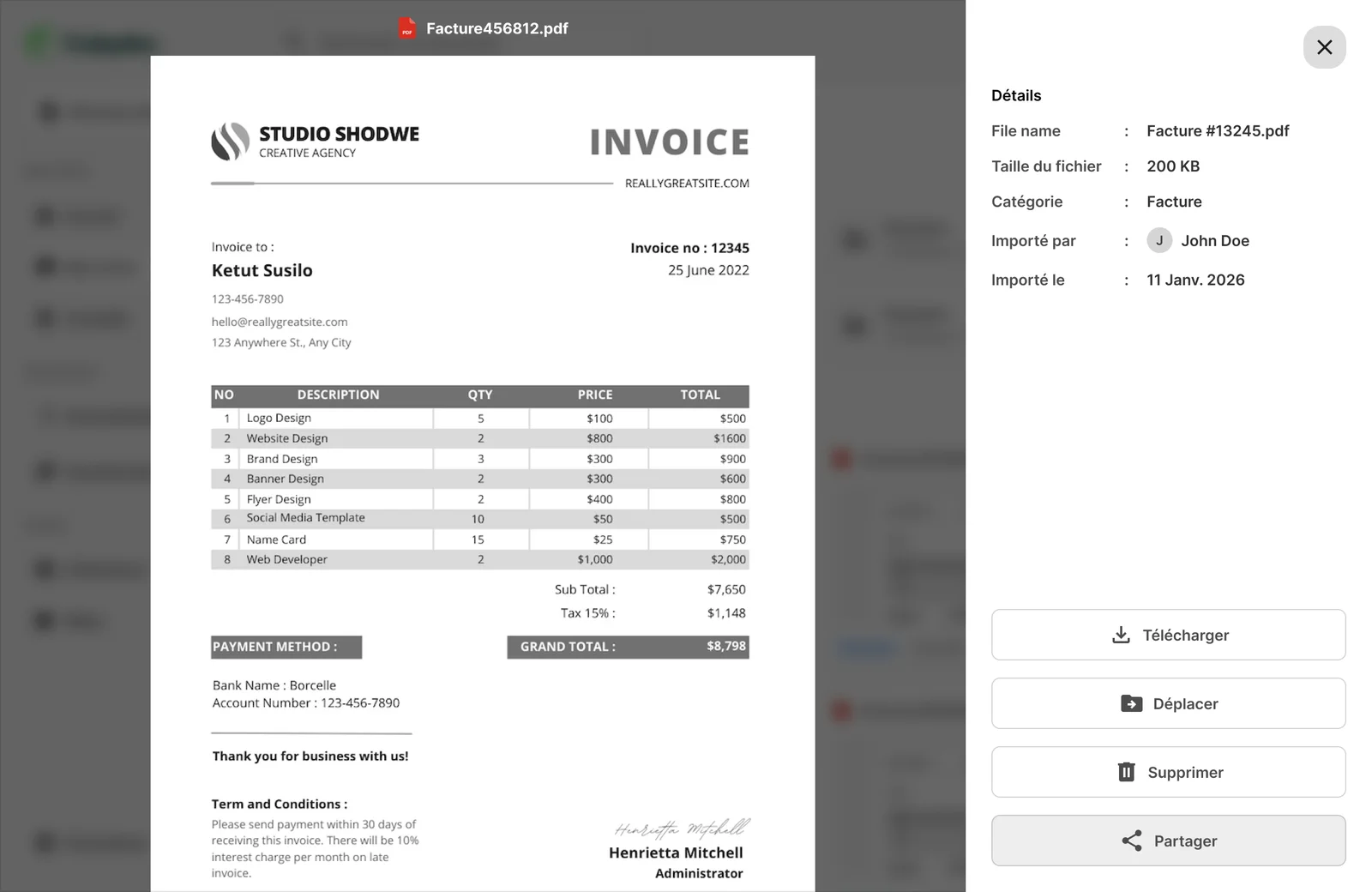Click the folder-arrow icon in Déplacer

click(1131, 703)
